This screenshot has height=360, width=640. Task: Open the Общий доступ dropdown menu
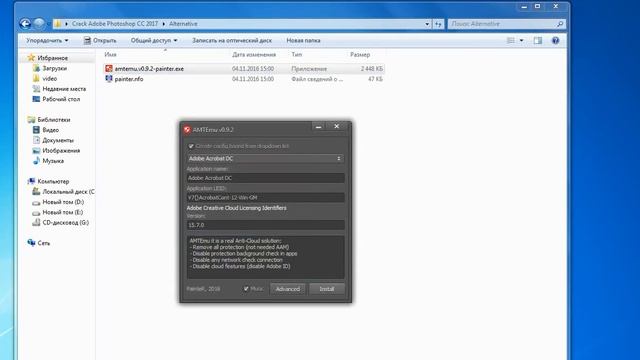pos(154,40)
